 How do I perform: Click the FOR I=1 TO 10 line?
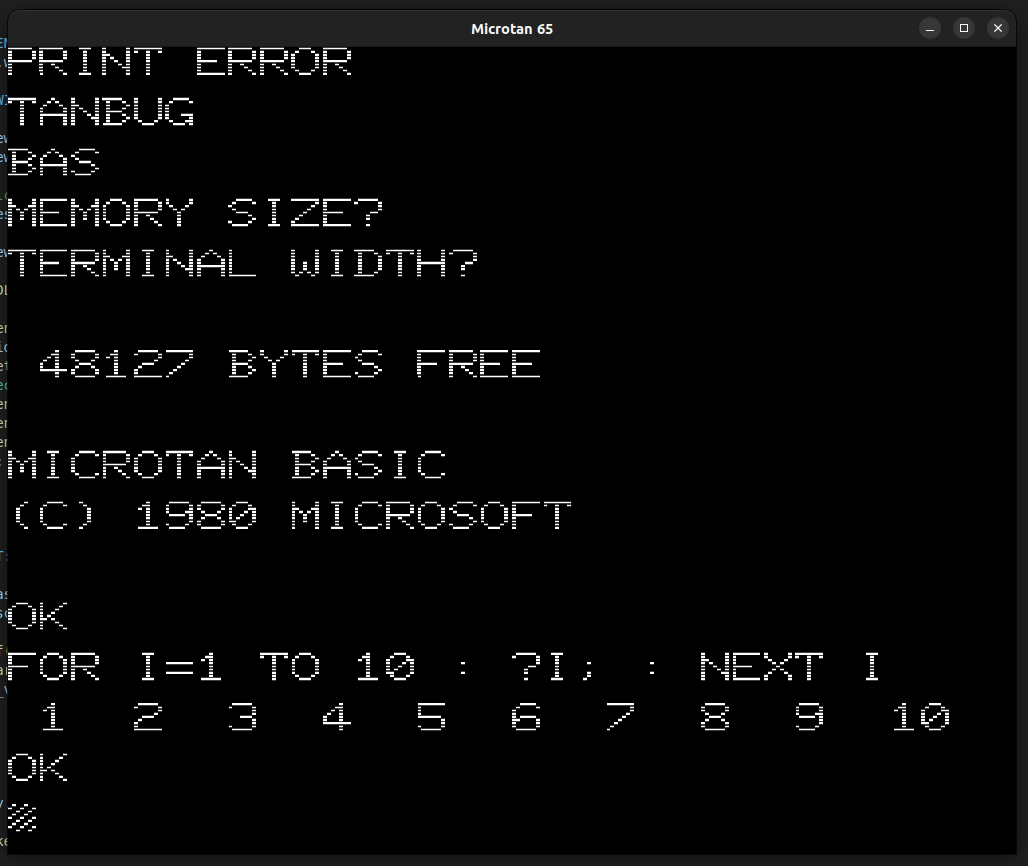pos(443,667)
